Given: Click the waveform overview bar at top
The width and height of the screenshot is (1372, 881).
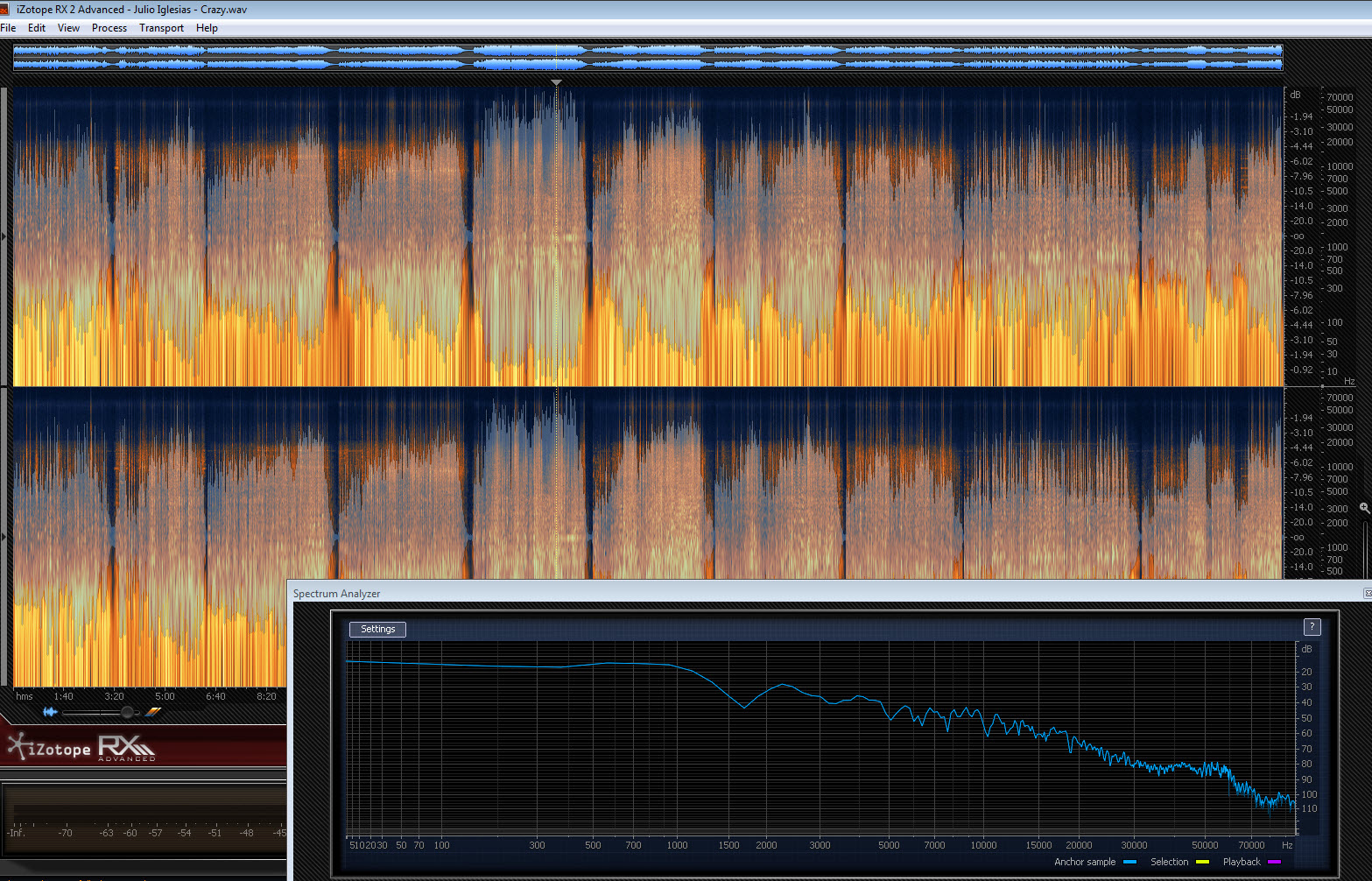Looking at the screenshot, I should pyautogui.click(x=648, y=57).
